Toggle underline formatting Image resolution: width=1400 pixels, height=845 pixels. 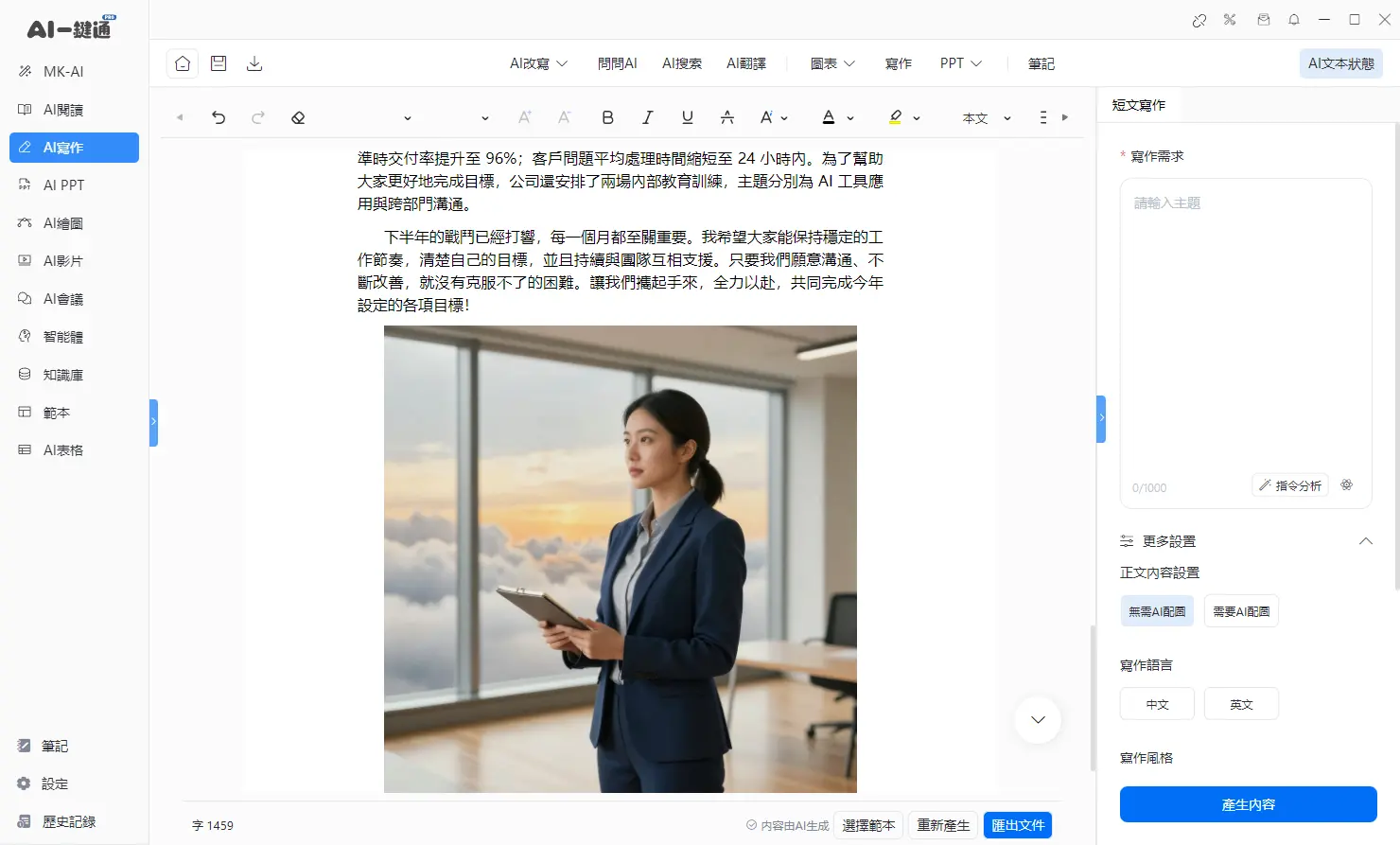(688, 117)
